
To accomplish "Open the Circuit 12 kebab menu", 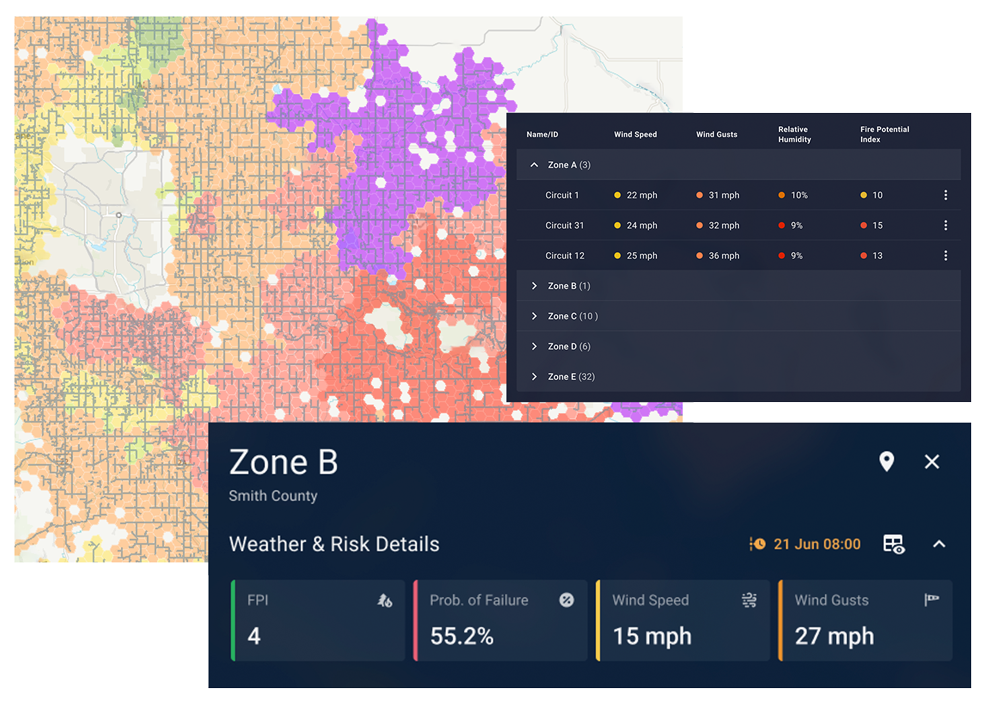I will pyautogui.click(x=946, y=256).
